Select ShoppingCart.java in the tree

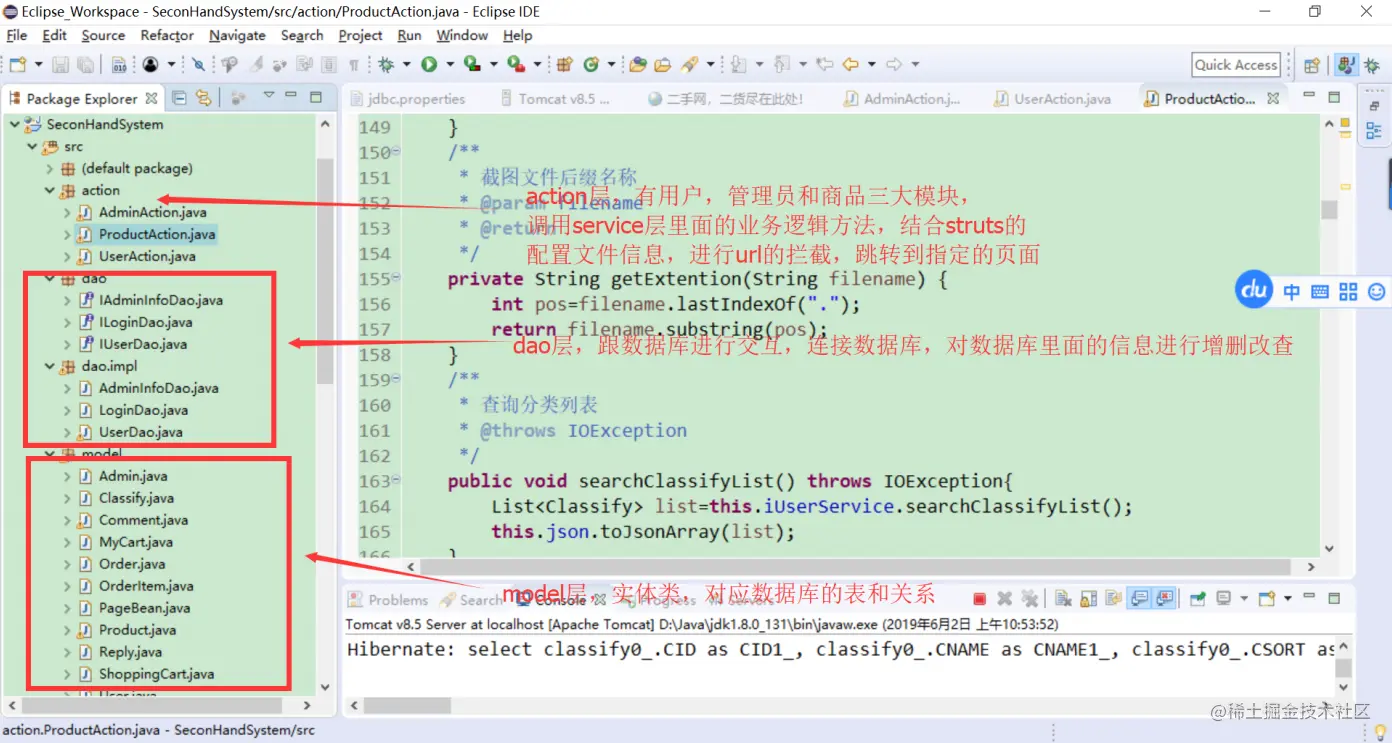tap(156, 674)
